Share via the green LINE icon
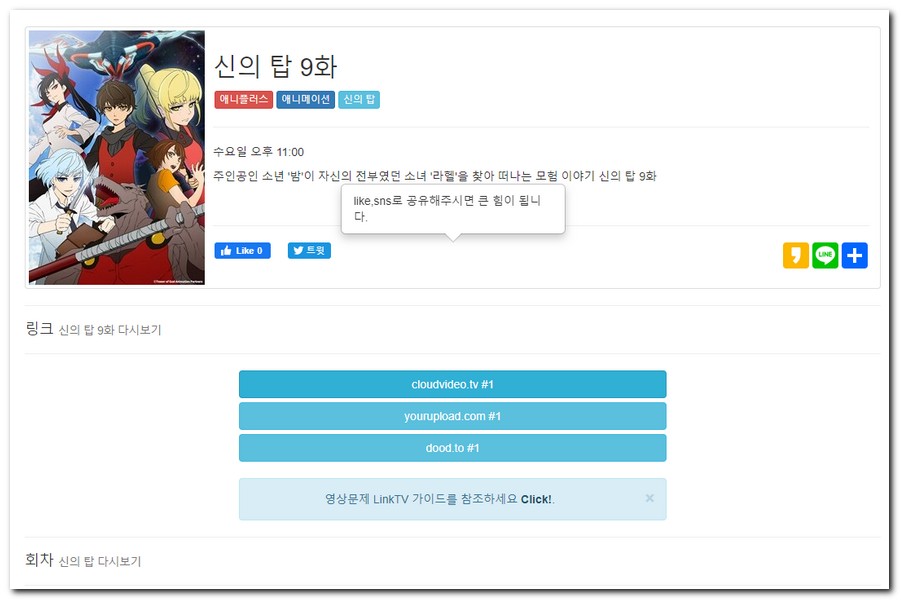 [825, 255]
